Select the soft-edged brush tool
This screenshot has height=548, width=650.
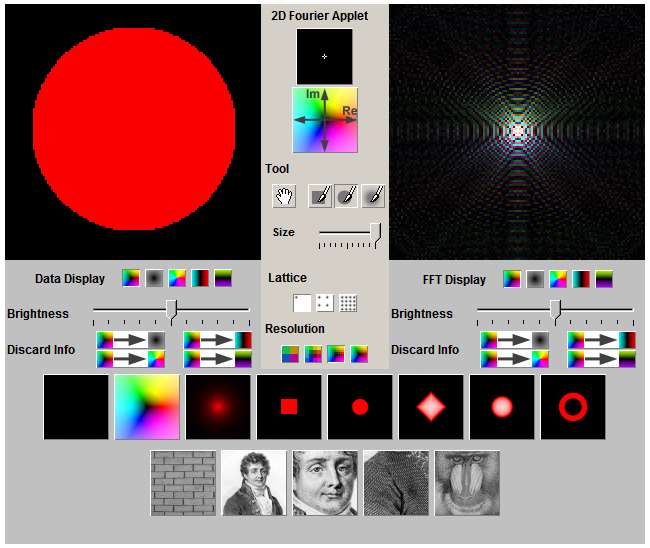pyautogui.click(x=372, y=196)
